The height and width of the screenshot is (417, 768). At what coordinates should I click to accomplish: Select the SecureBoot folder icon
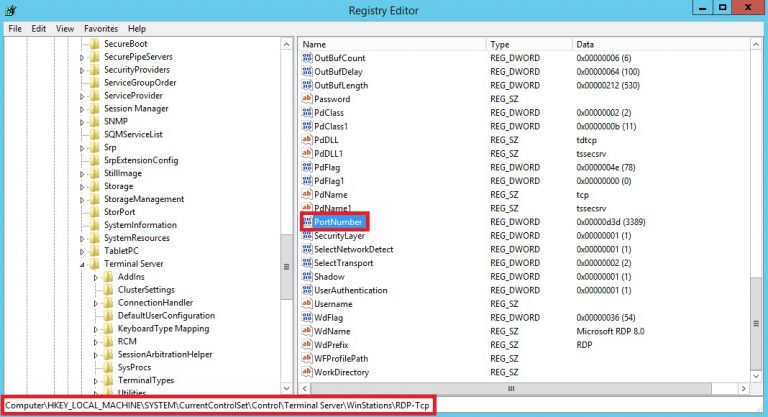point(95,44)
